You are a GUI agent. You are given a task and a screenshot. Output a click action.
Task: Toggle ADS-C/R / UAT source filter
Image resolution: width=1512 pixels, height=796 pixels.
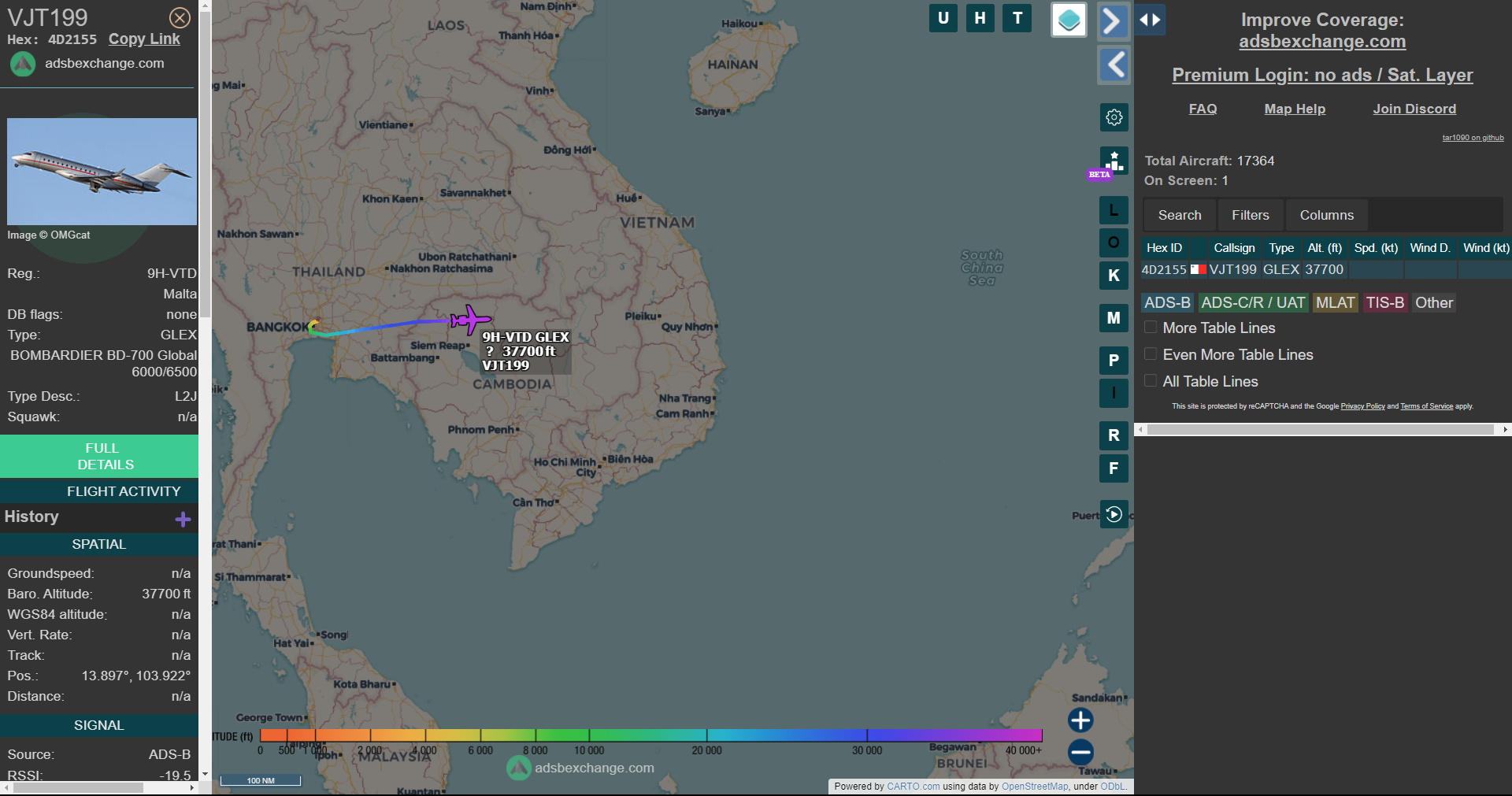(x=1253, y=303)
